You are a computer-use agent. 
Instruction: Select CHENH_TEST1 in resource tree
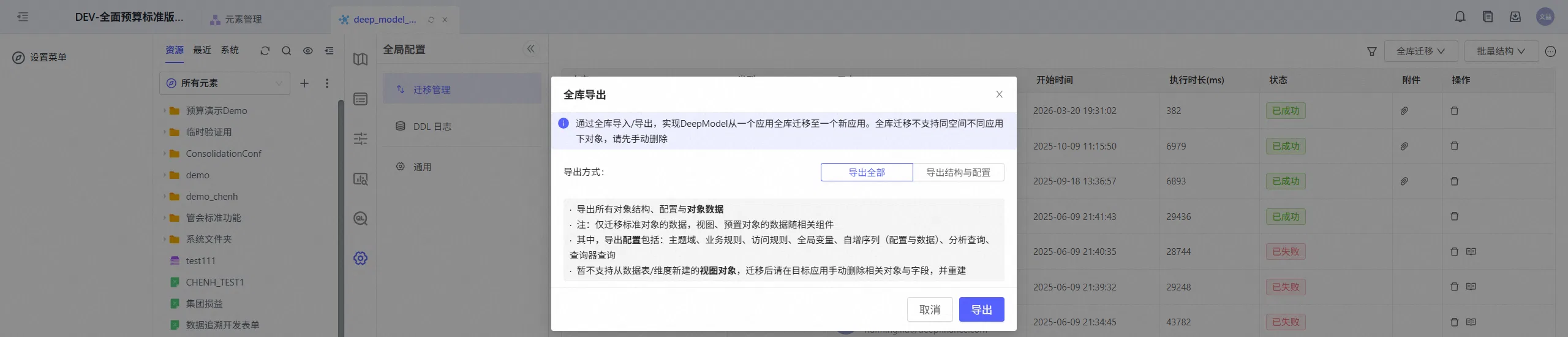(x=214, y=282)
